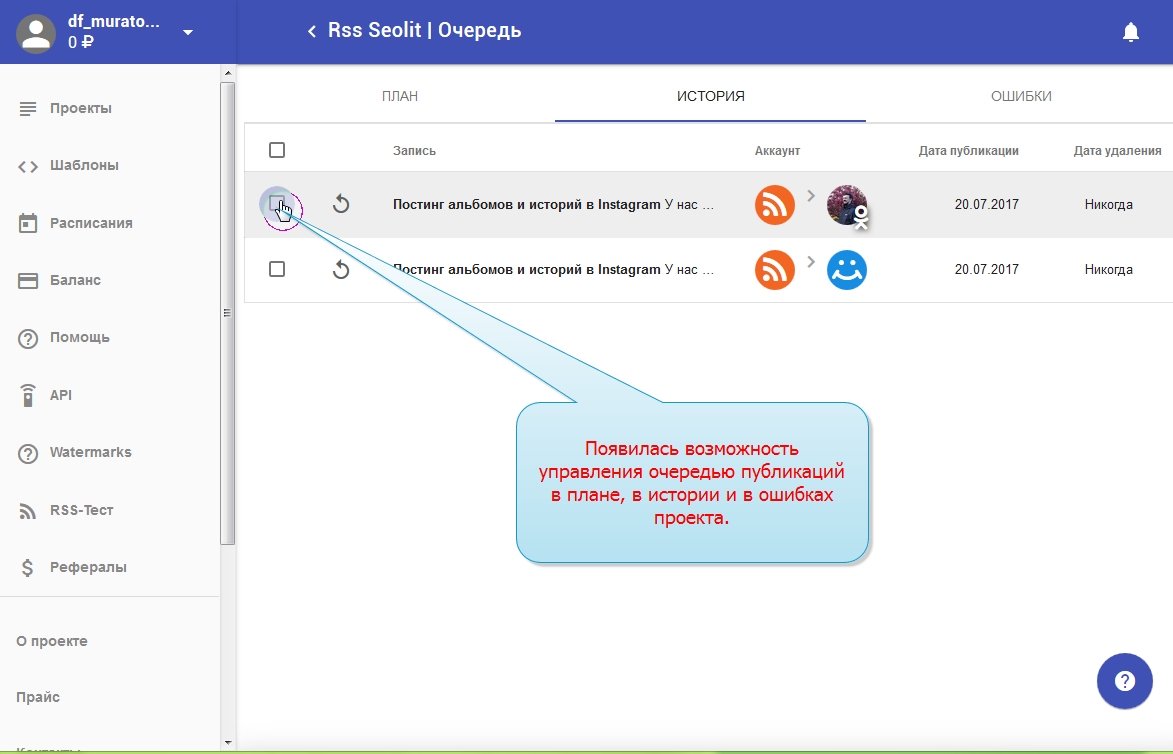Switch to the Ошибки tab
This screenshot has width=1173, height=754.
click(x=1021, y=97)
